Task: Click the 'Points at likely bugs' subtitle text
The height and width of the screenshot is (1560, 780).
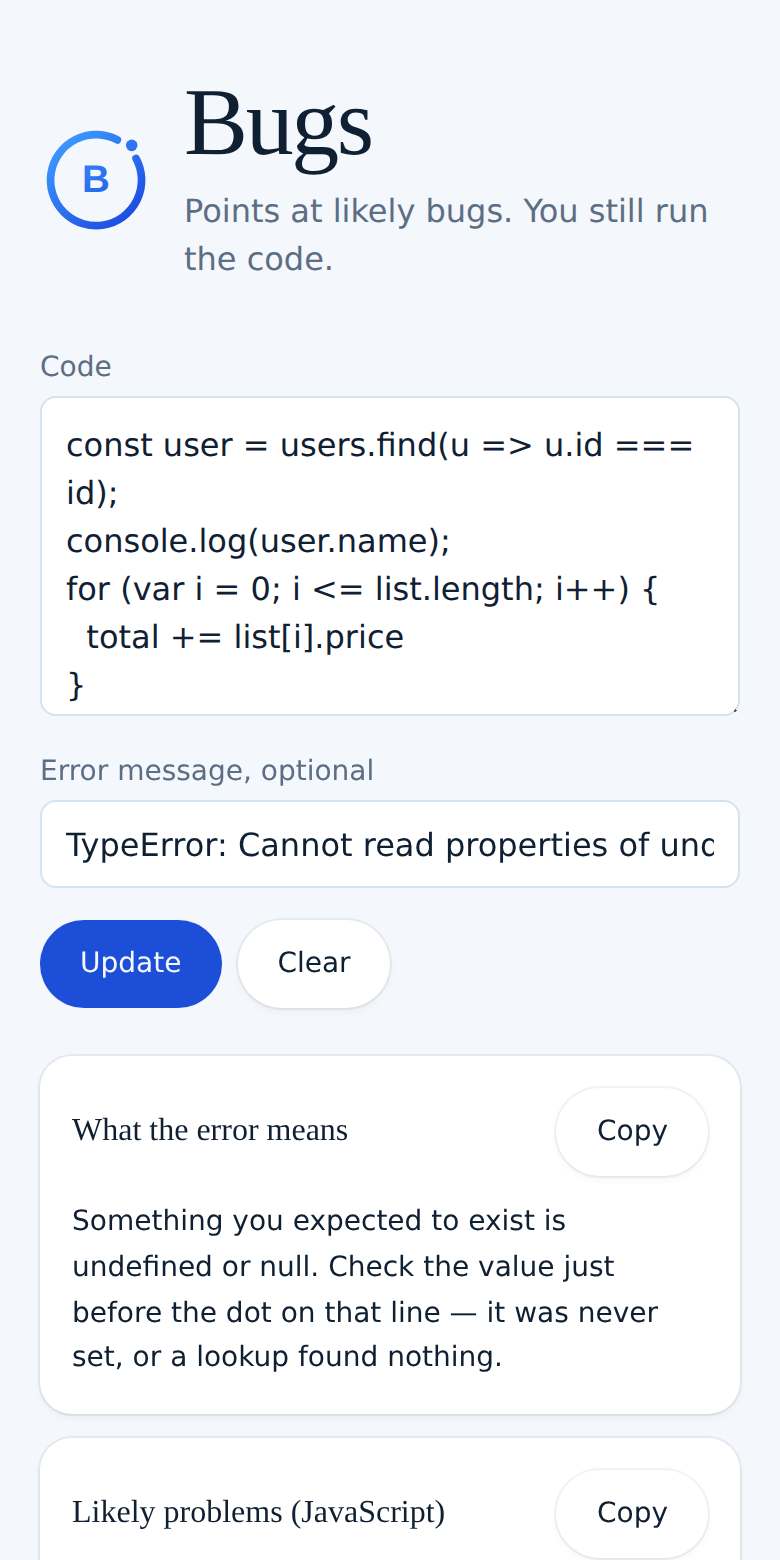Action: click(446, 235)
